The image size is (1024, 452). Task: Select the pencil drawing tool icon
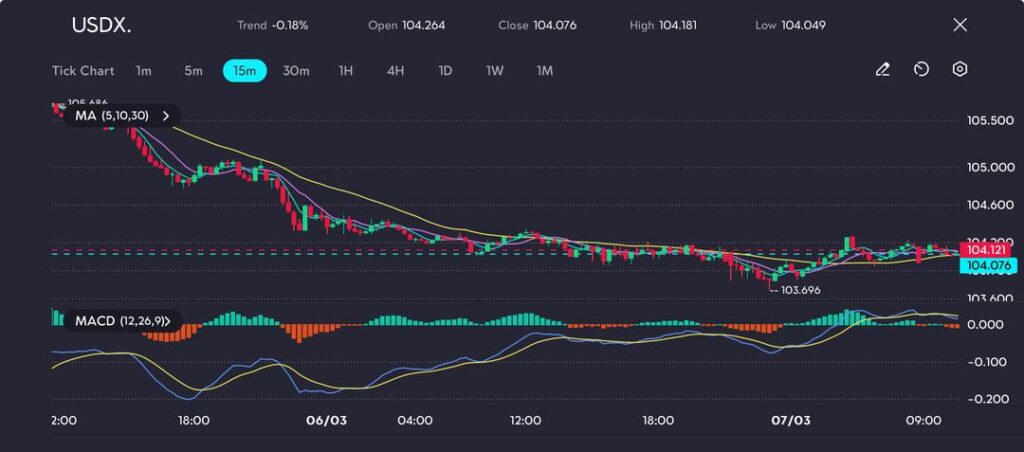882,70
